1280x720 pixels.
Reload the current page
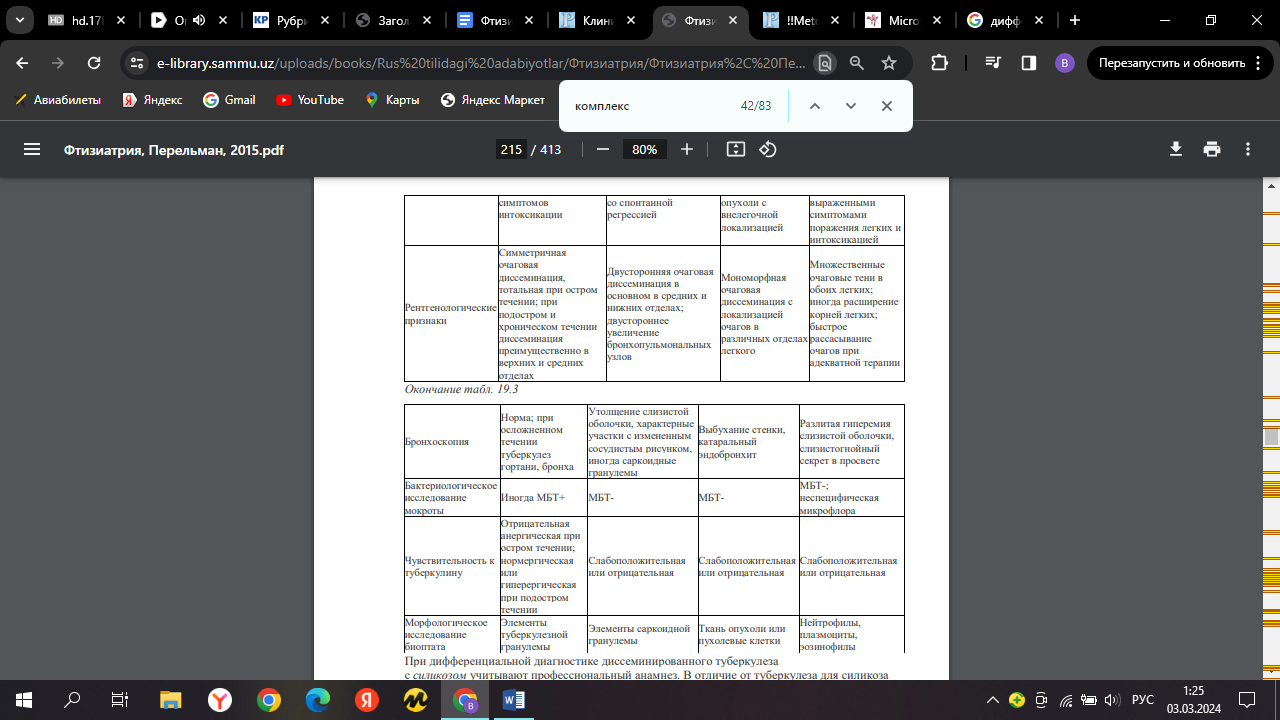(x=94, y=62)
